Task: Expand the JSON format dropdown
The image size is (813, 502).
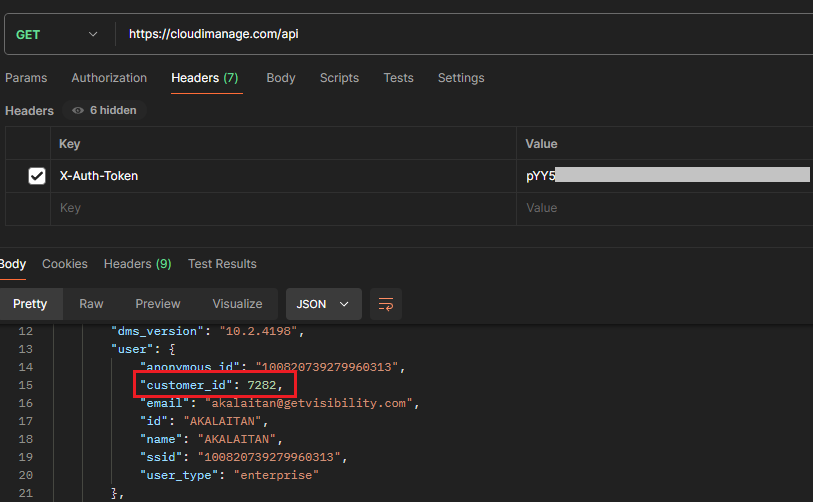Action: (323, 303)
